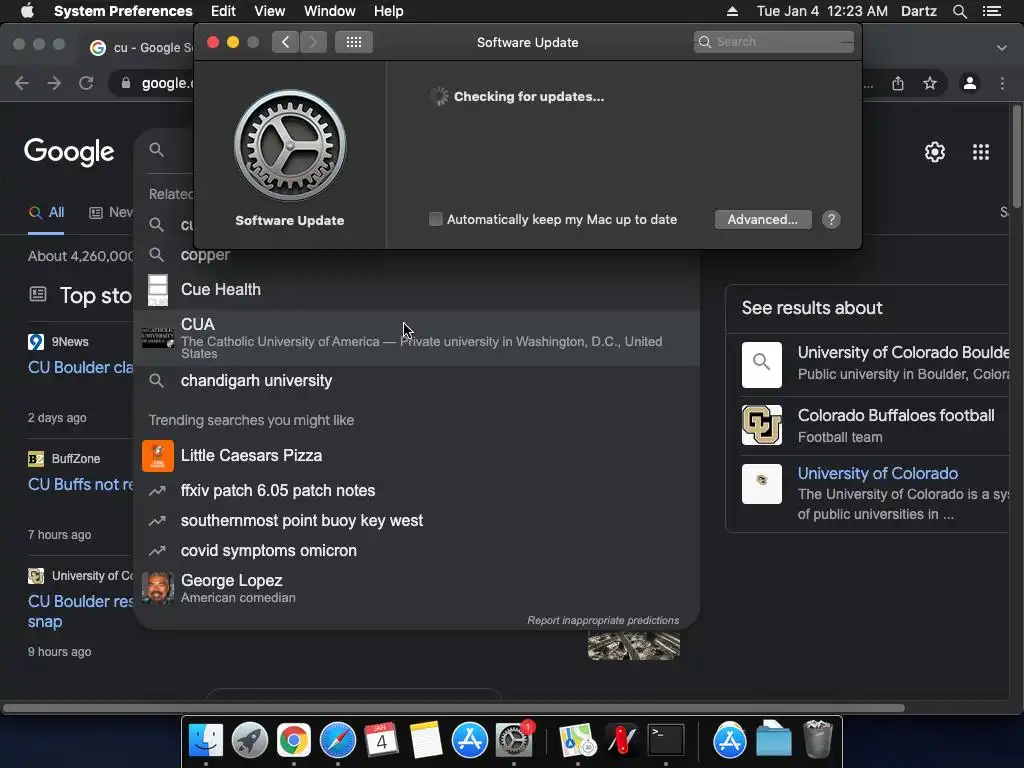The width and height of the screenshot is (1024, 768).
Task: Choose southernmost point buoy key west suggestion
Action: point(417,520)
